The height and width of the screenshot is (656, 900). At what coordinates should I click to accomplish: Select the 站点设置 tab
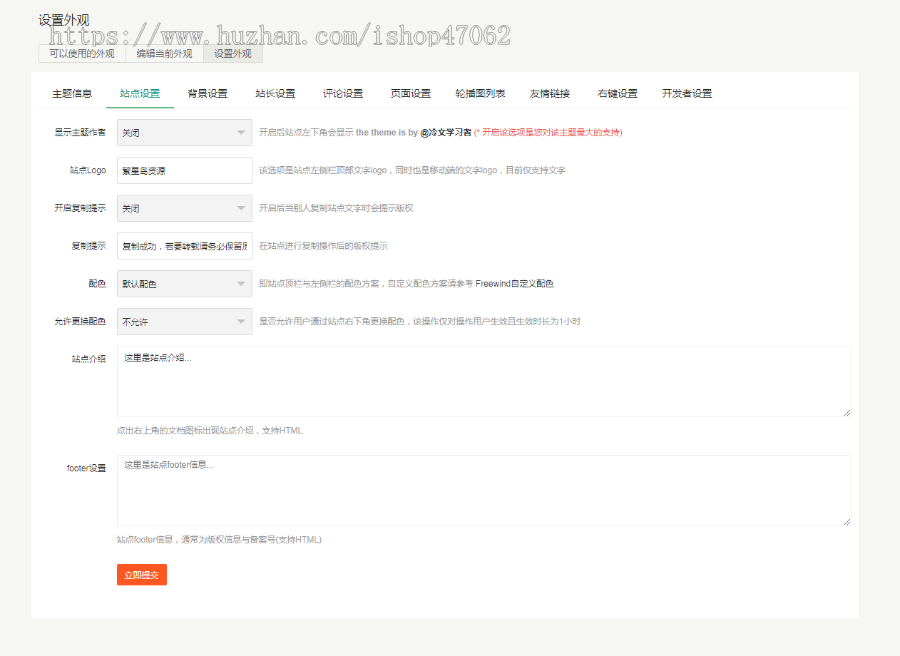[140, 94]
